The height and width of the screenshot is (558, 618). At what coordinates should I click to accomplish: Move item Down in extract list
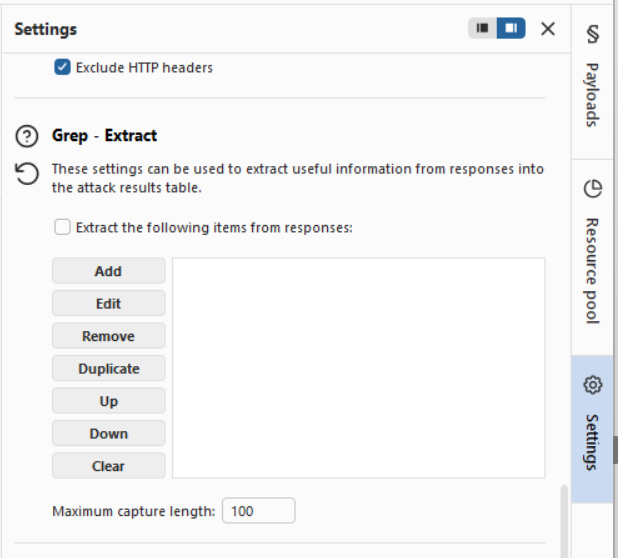(108, 433)
